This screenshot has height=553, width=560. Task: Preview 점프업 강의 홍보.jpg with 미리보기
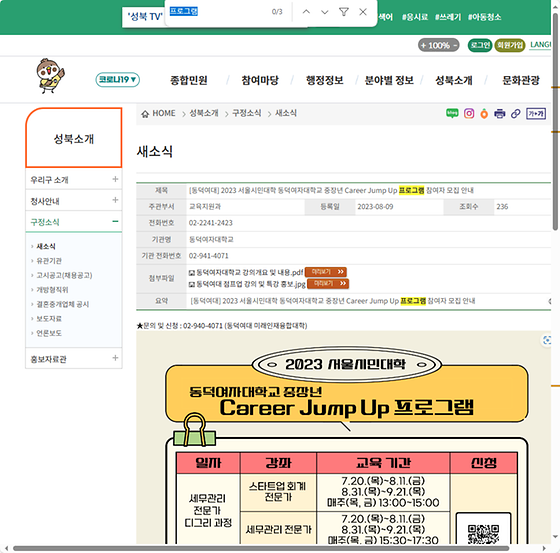tap(328, 284)
